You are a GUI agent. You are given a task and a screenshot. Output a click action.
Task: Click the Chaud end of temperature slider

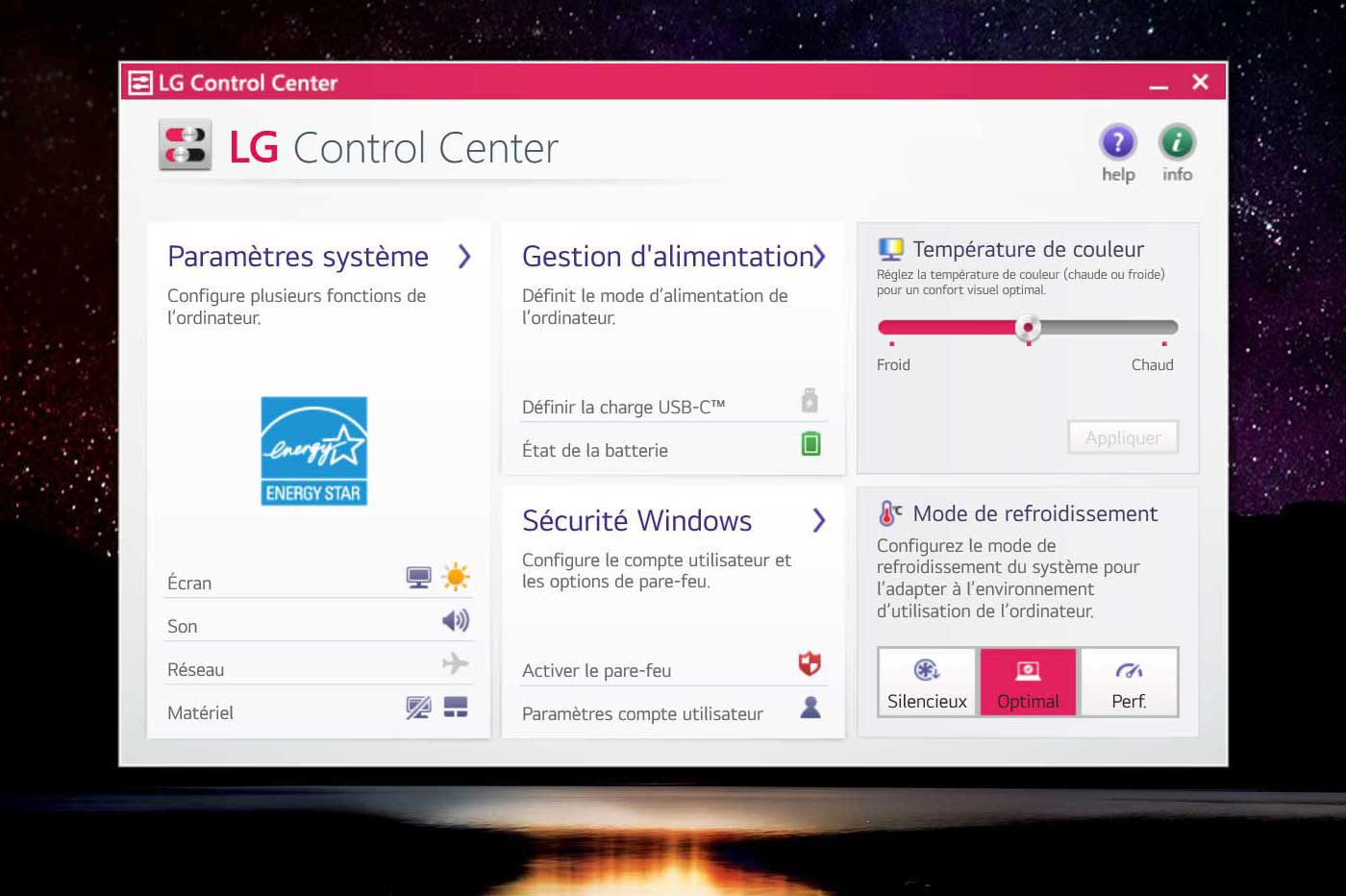(x=1152, y=364)
